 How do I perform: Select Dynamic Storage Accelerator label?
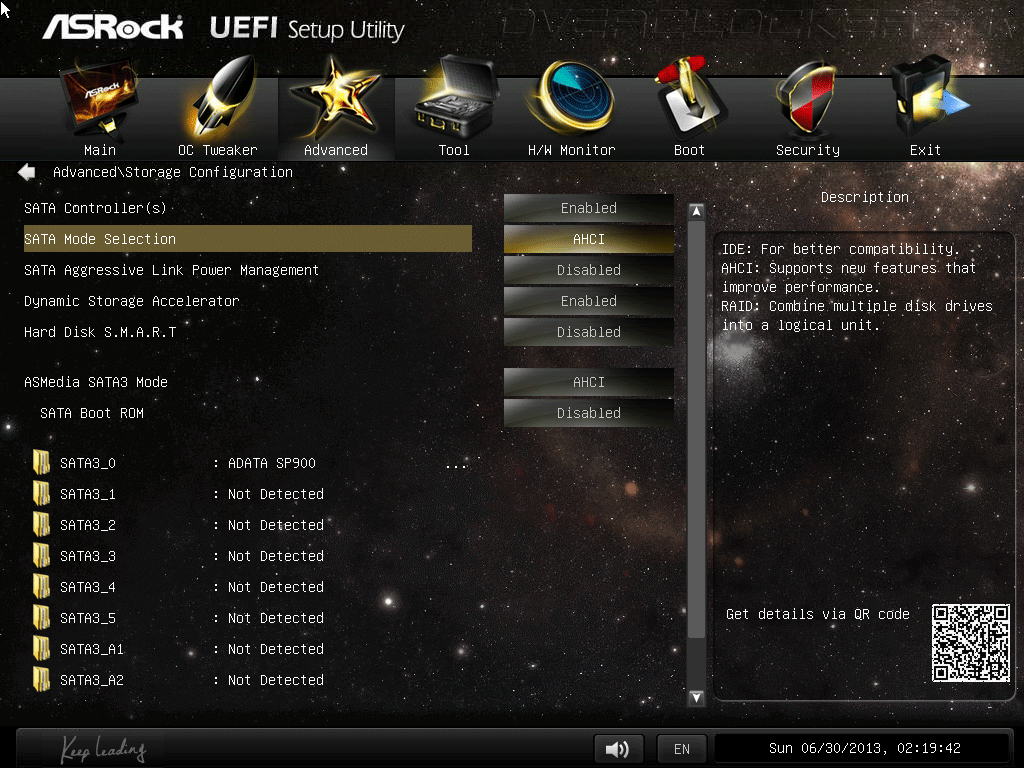pyautogui.click(x=131, y=301)
